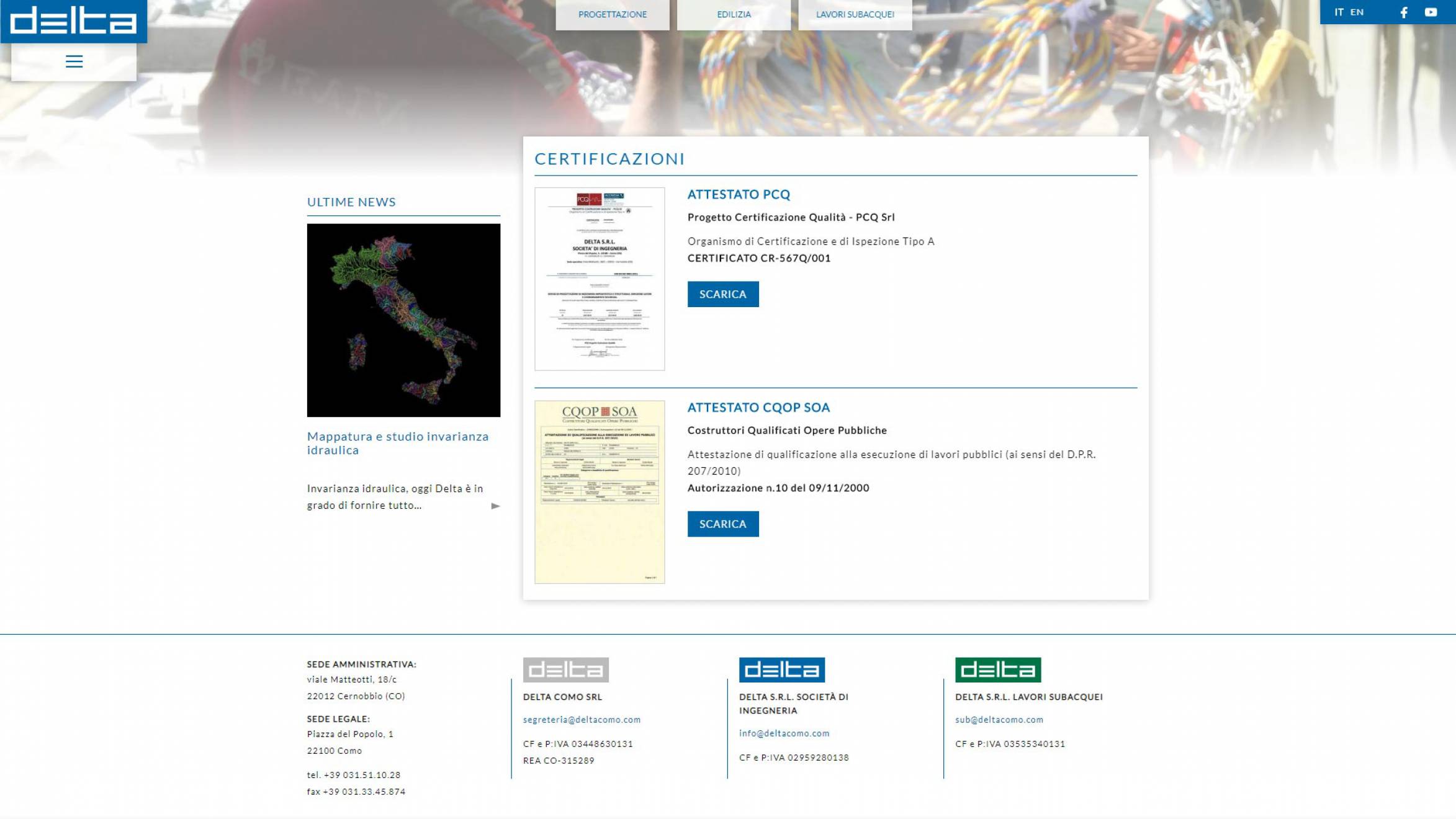Go to the Edilizia section
Screen dimensions: 1456x819
pos(734,14)
